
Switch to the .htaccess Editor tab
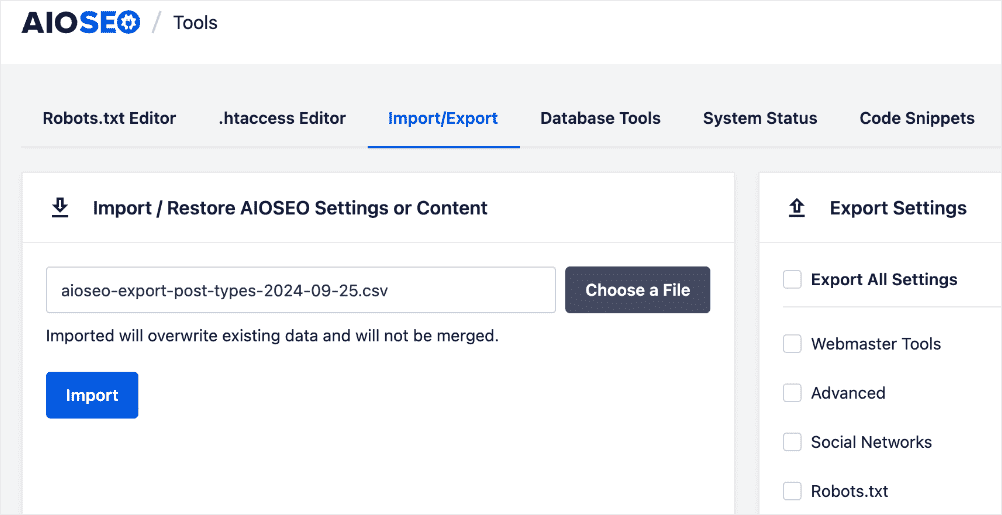282,118
